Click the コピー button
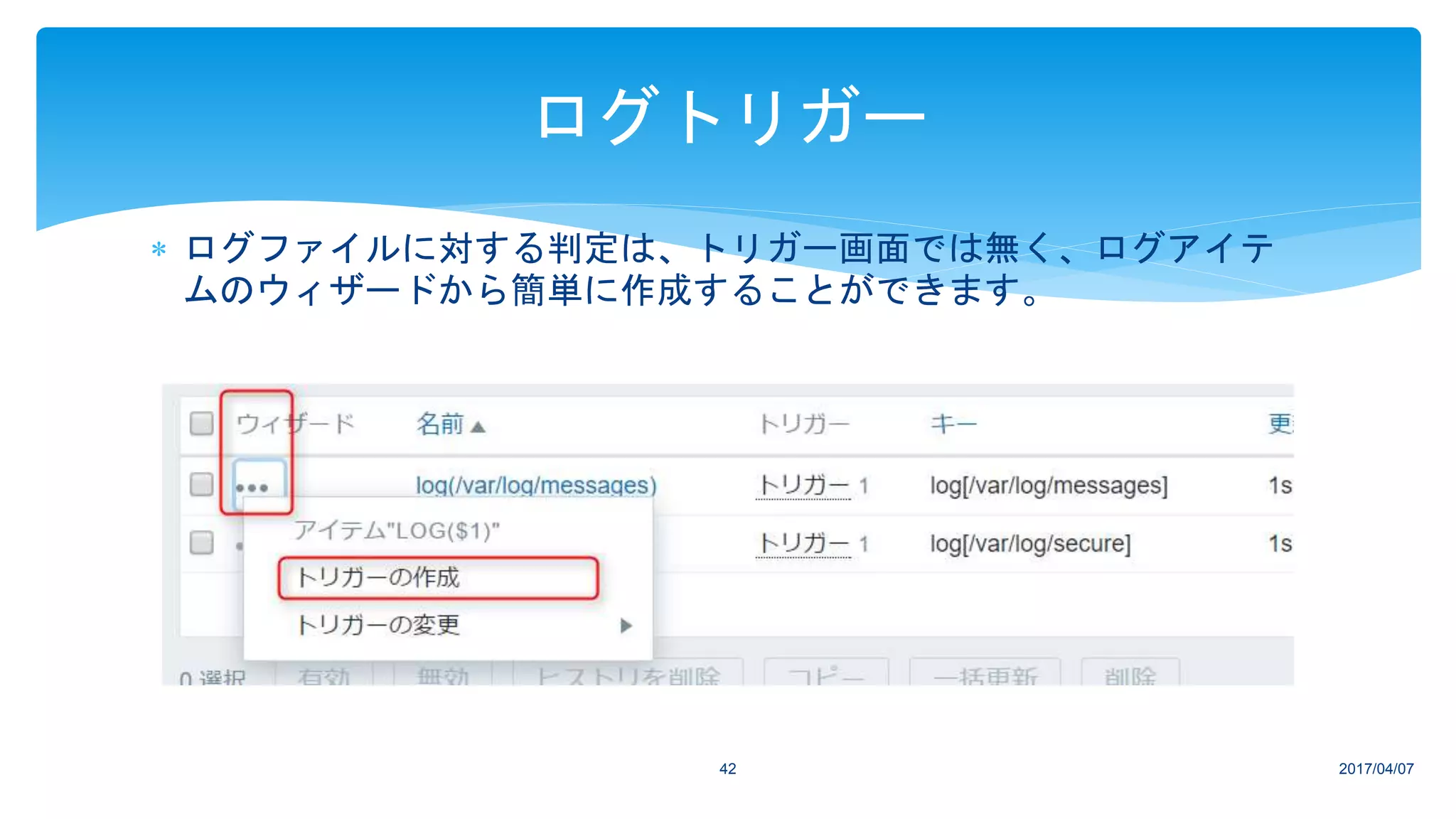The height and width of the screenshot is (819, 1456). 826,673
